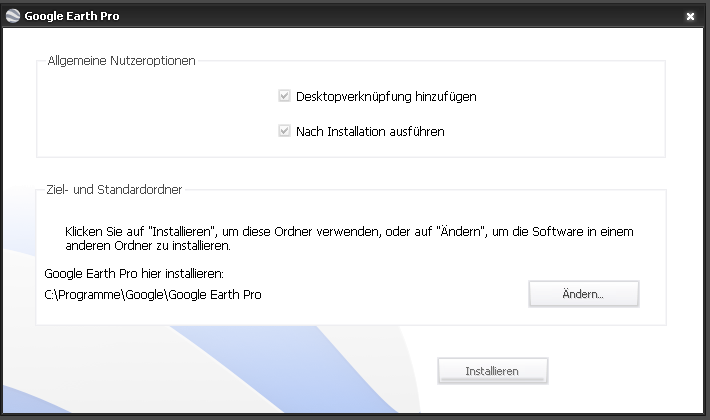Start setup with the Installieren button
Screen dimensions: 710x420
(492, 371)
